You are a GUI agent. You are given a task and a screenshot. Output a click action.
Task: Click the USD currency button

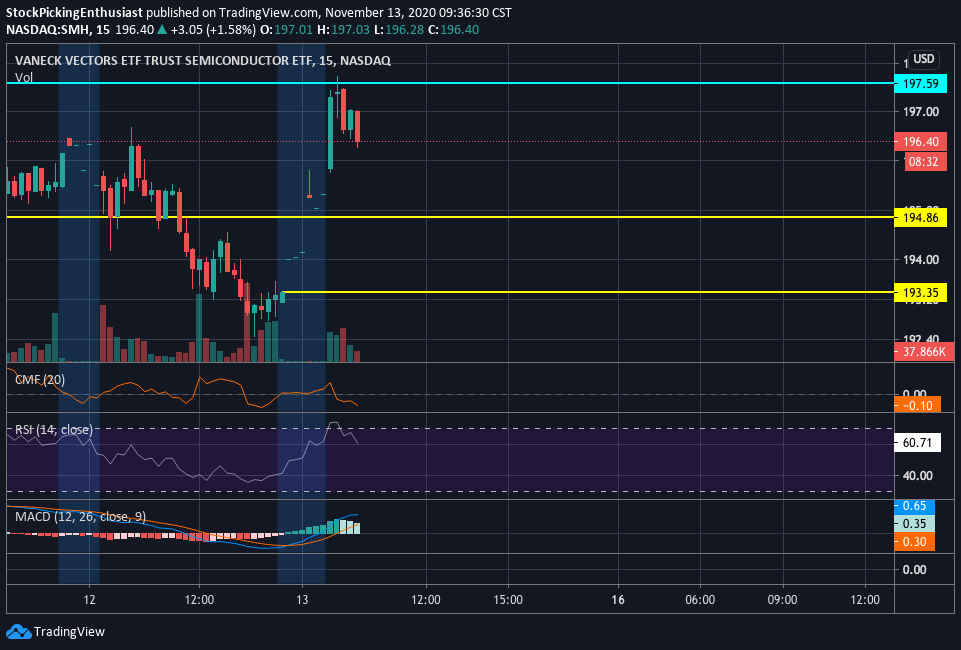tap(924, 59)
